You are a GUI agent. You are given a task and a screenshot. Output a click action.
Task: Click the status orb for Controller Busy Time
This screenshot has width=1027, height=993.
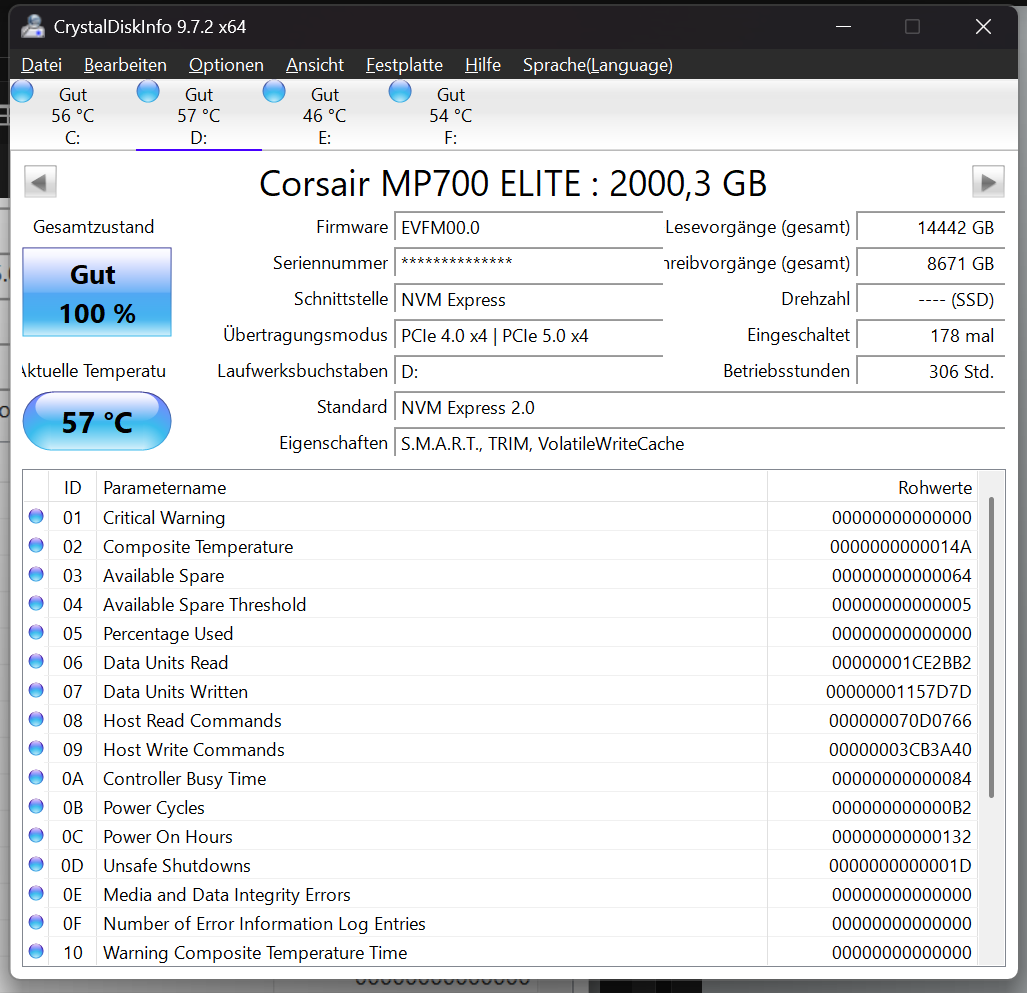point(36,777)
